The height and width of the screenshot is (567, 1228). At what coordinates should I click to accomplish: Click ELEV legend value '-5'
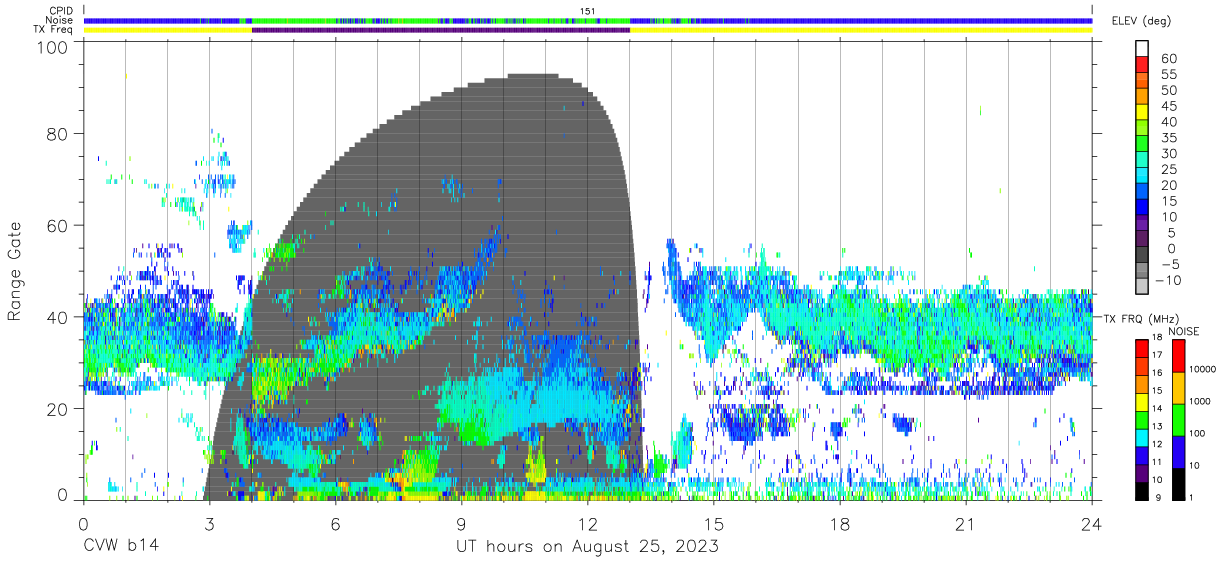pos(1169,264)
